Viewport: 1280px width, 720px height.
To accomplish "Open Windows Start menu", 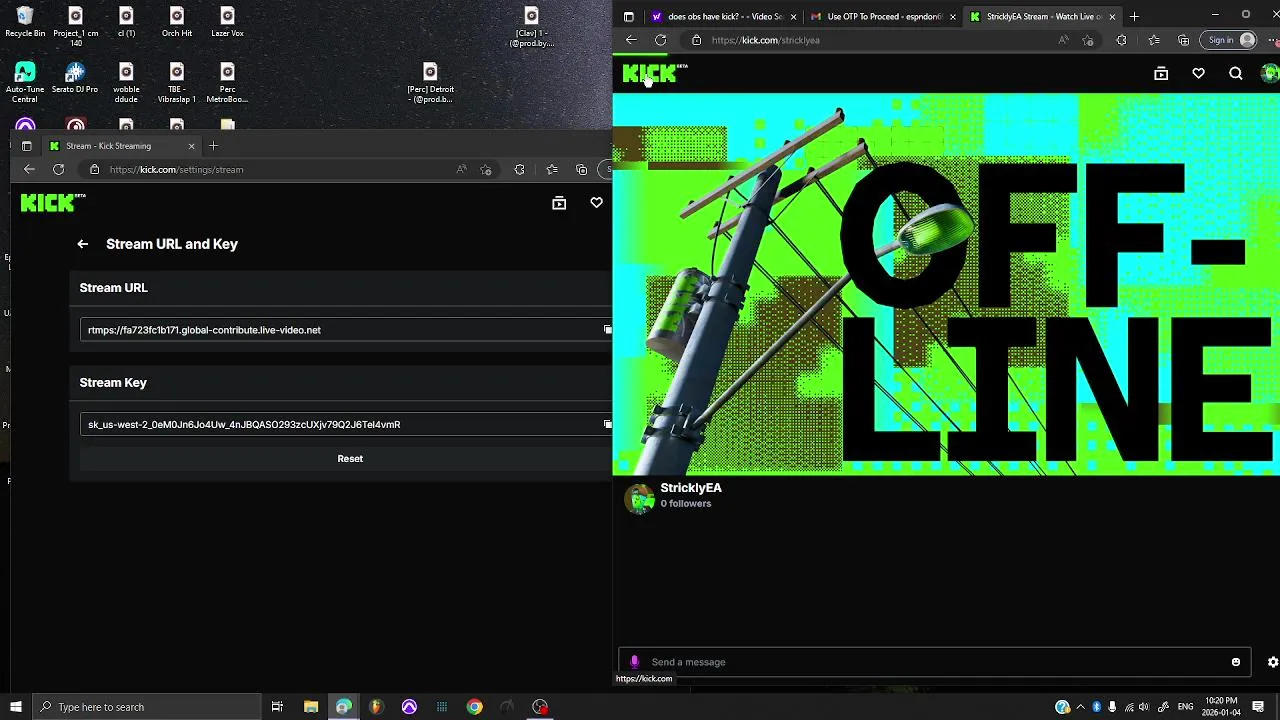I will point(15,707).
